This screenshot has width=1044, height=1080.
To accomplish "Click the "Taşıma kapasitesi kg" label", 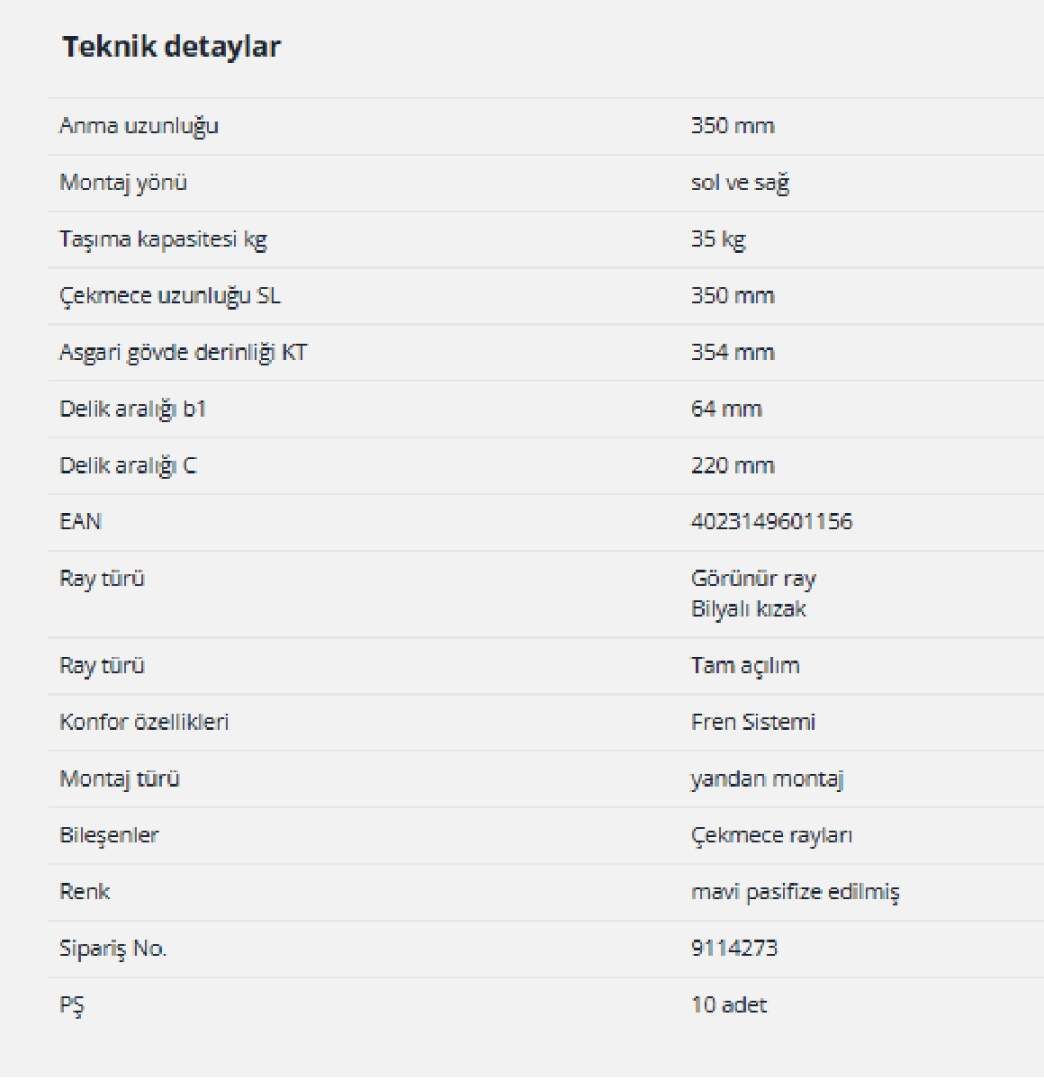I will 163,240.
